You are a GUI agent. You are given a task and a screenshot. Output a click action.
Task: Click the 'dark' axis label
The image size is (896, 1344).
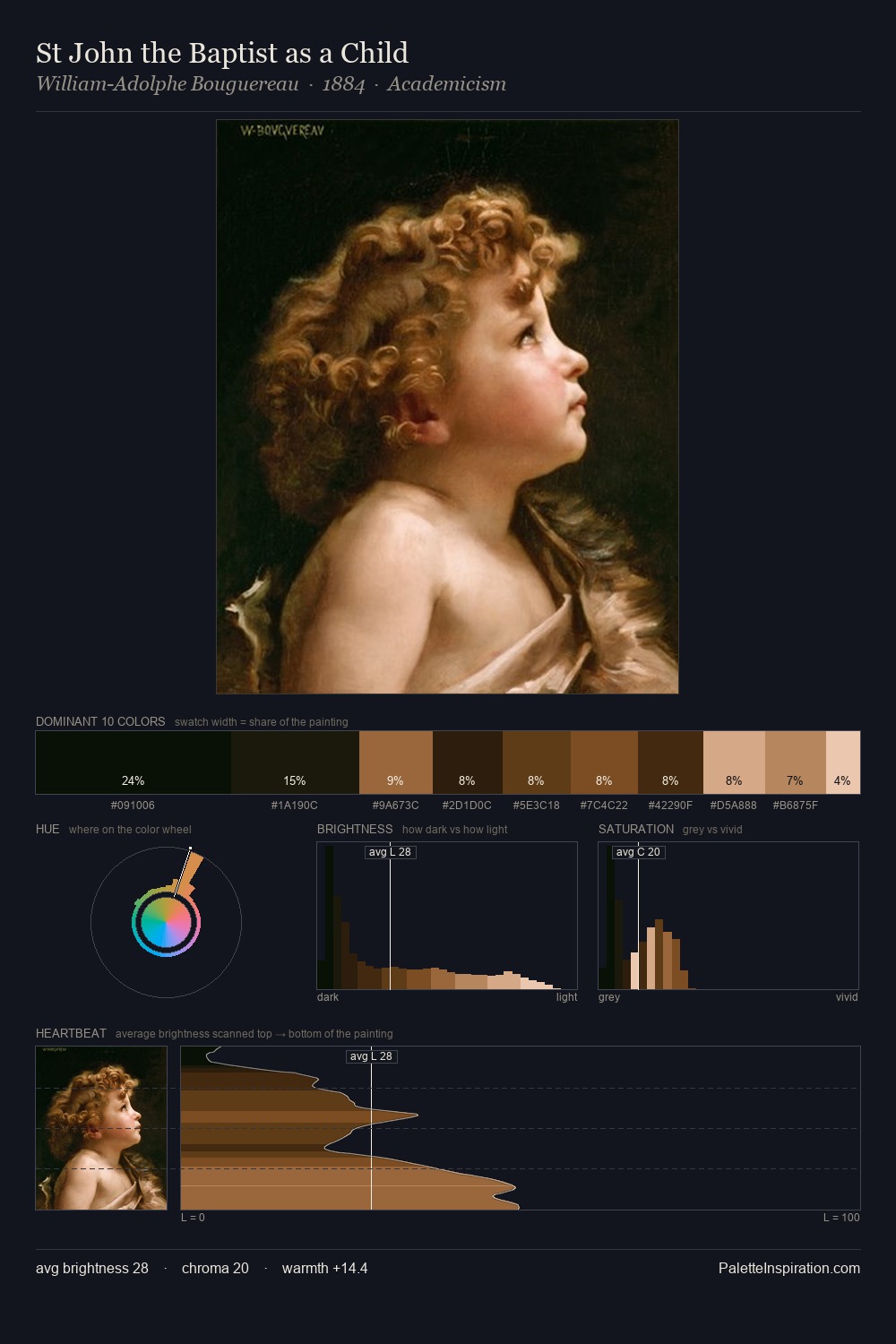[328, 997]
